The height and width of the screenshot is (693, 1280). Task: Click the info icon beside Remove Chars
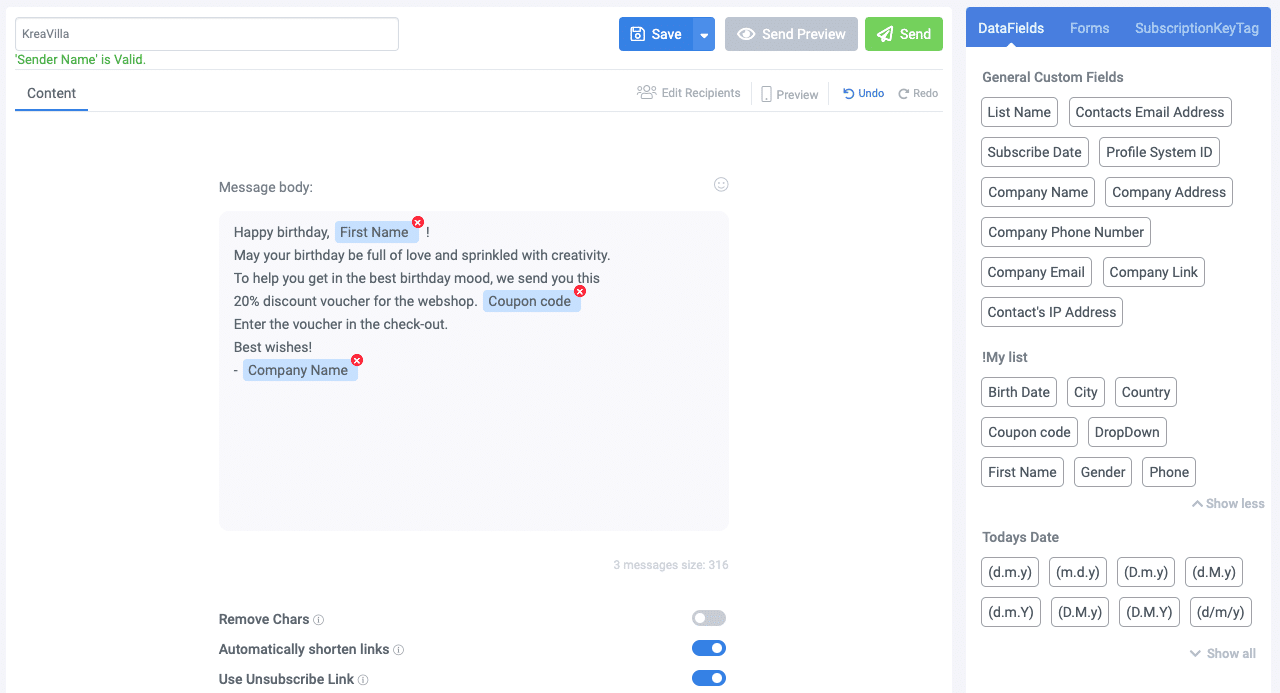pyautogui.click(x=319, y=620)
